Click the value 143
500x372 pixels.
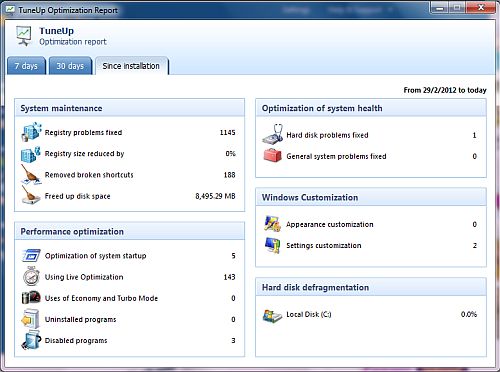(x=229, y=277)
